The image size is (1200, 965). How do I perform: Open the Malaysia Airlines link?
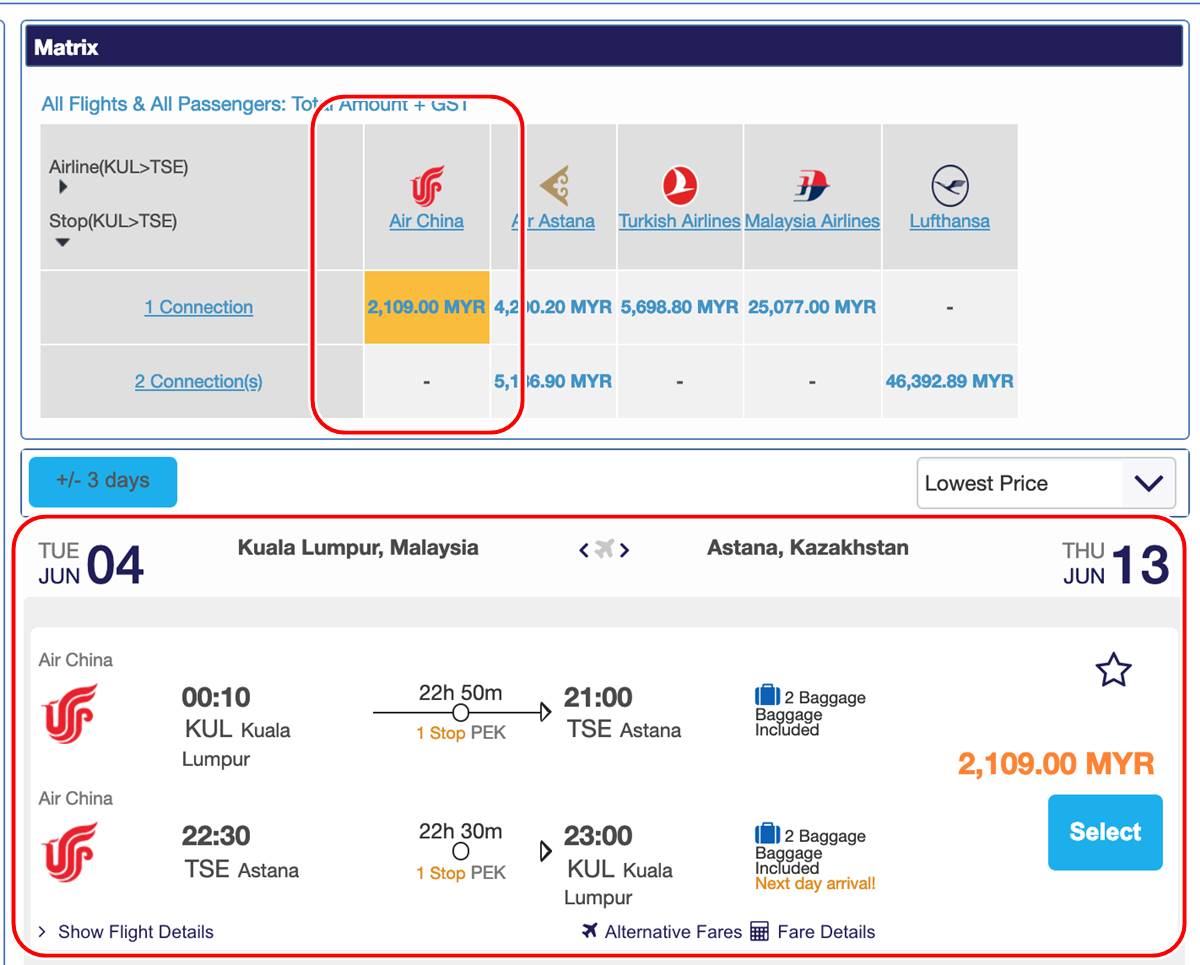pos(812,221)
